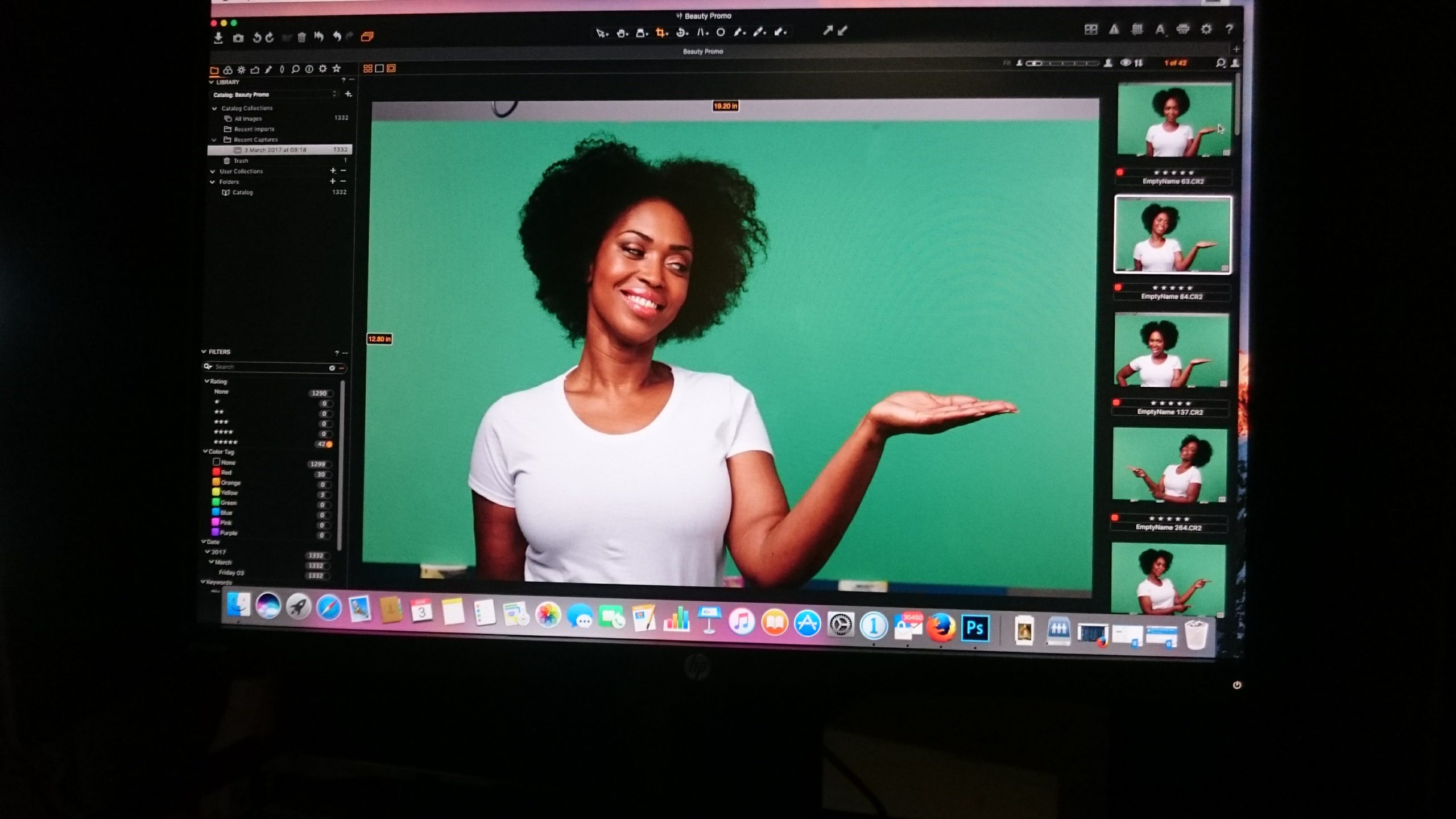Open the Print icon

click(x=1182, y=30)
